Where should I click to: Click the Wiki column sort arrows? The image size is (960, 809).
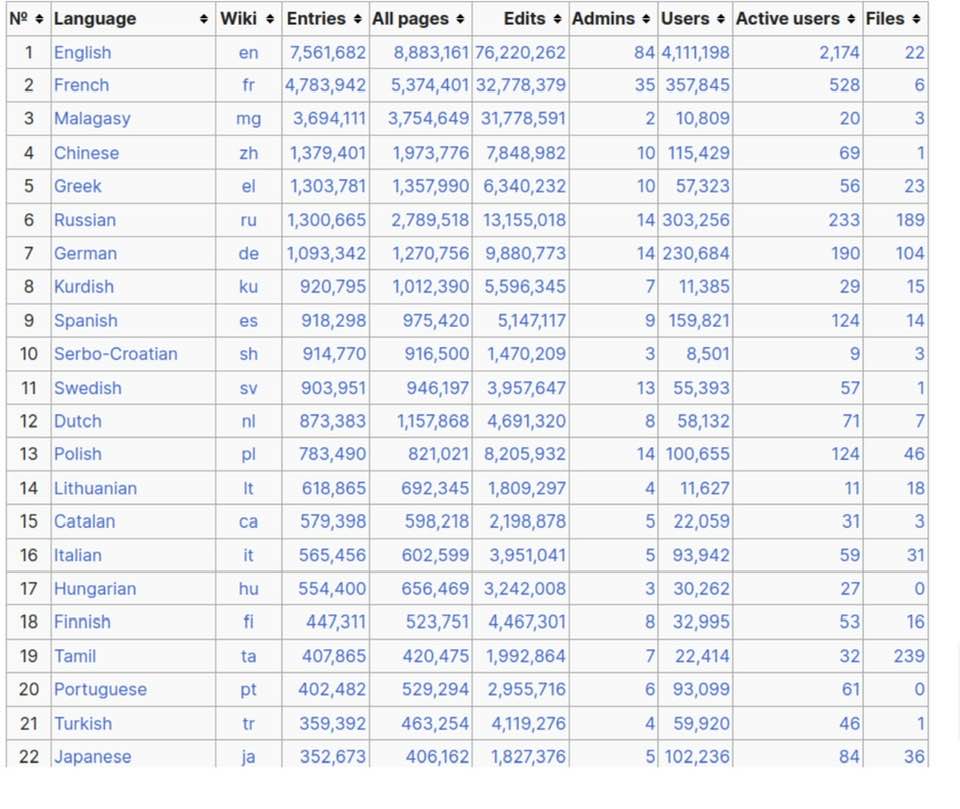pos(271,19)
